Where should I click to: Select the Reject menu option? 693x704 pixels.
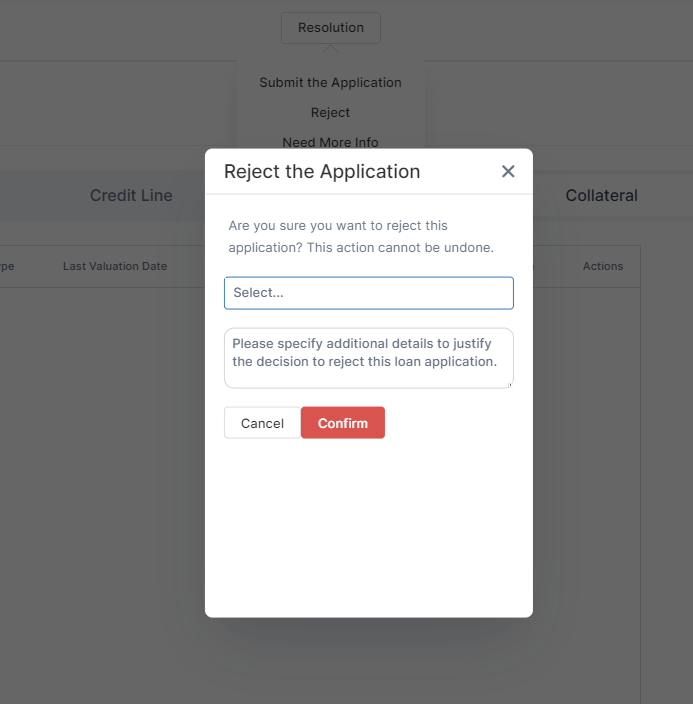point(330,113)
